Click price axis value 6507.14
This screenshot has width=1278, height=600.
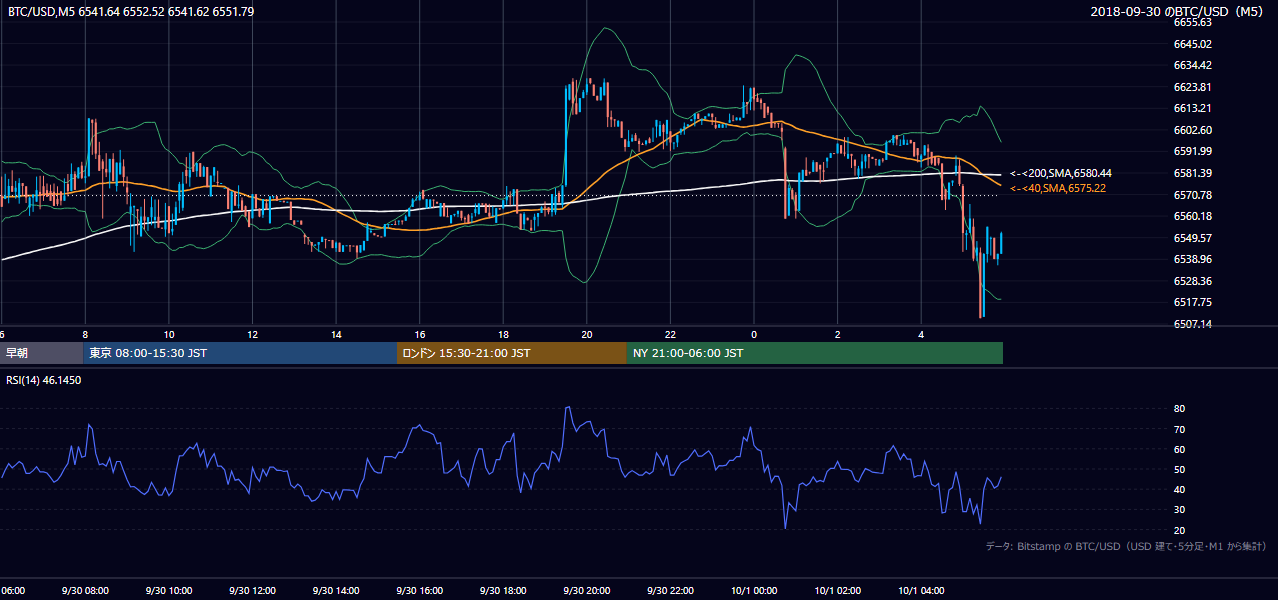tap(1193, 324)
